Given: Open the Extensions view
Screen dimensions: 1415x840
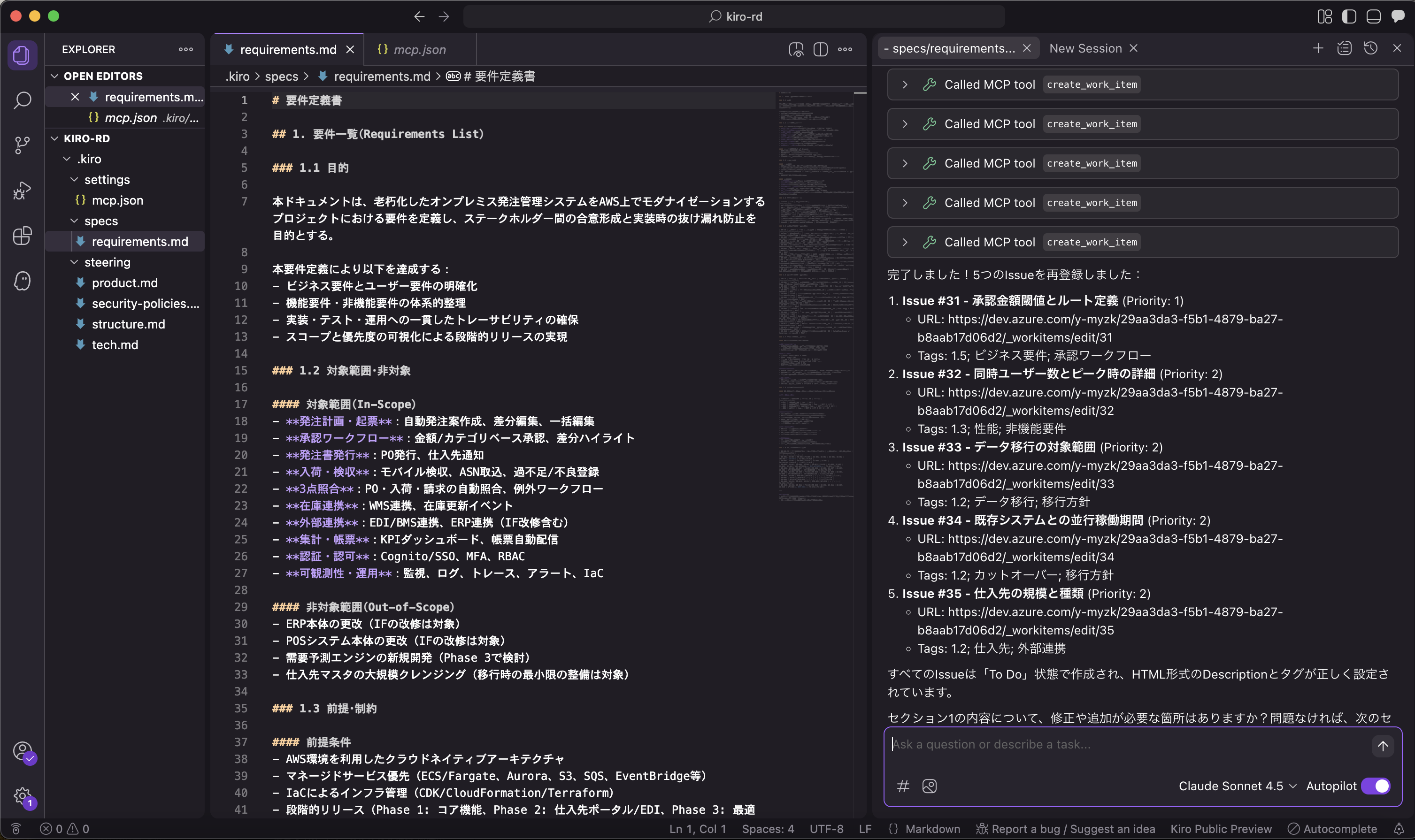Looking at the screenshot, I should pyautogui.click(x=22, y=236).
